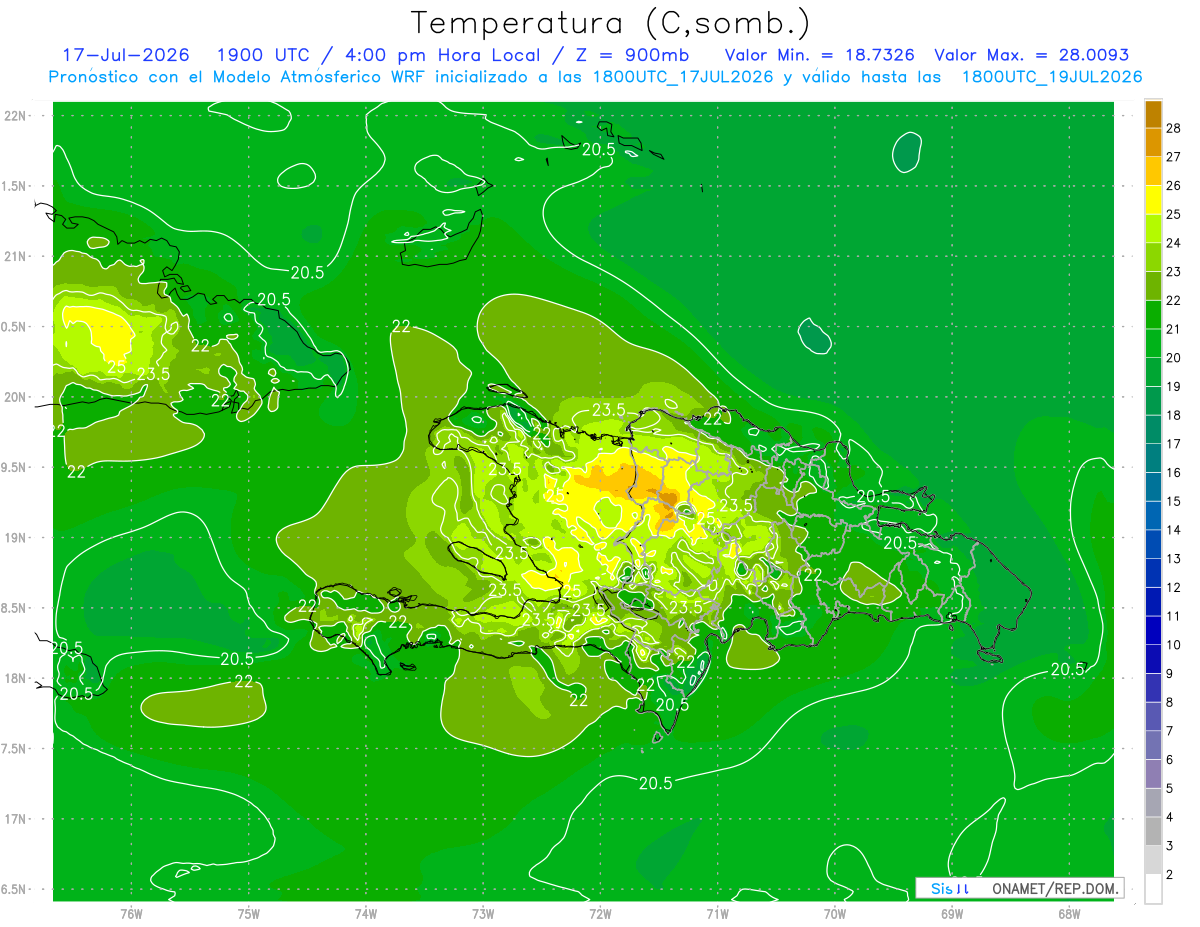Click the "21" label on the color scale
The height and width of the screenshot is (927, 1200).
[1174, 329]
